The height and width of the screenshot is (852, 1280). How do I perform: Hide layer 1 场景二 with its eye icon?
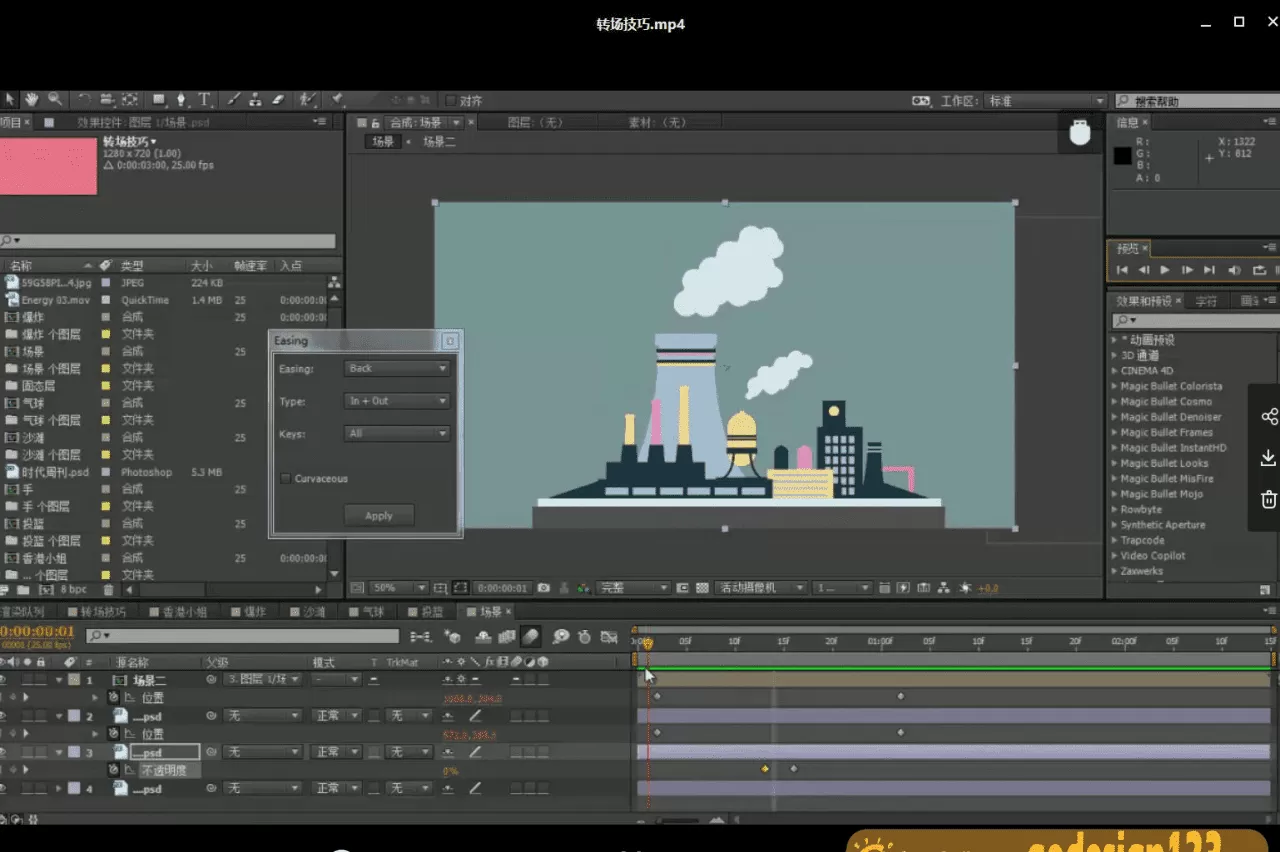click(x=3, y=680)
